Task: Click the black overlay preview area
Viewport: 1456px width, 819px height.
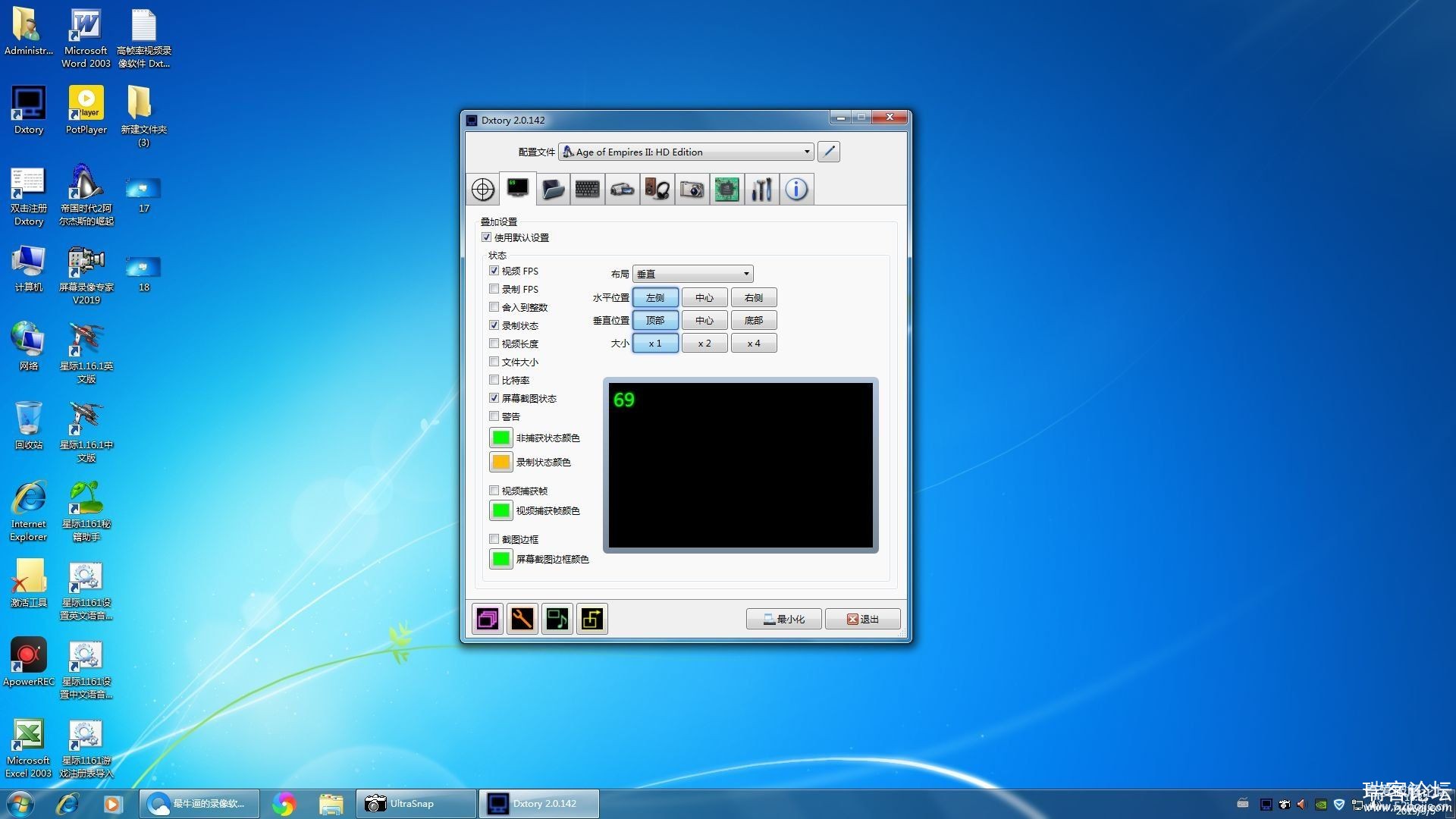Action: [741, 465]
